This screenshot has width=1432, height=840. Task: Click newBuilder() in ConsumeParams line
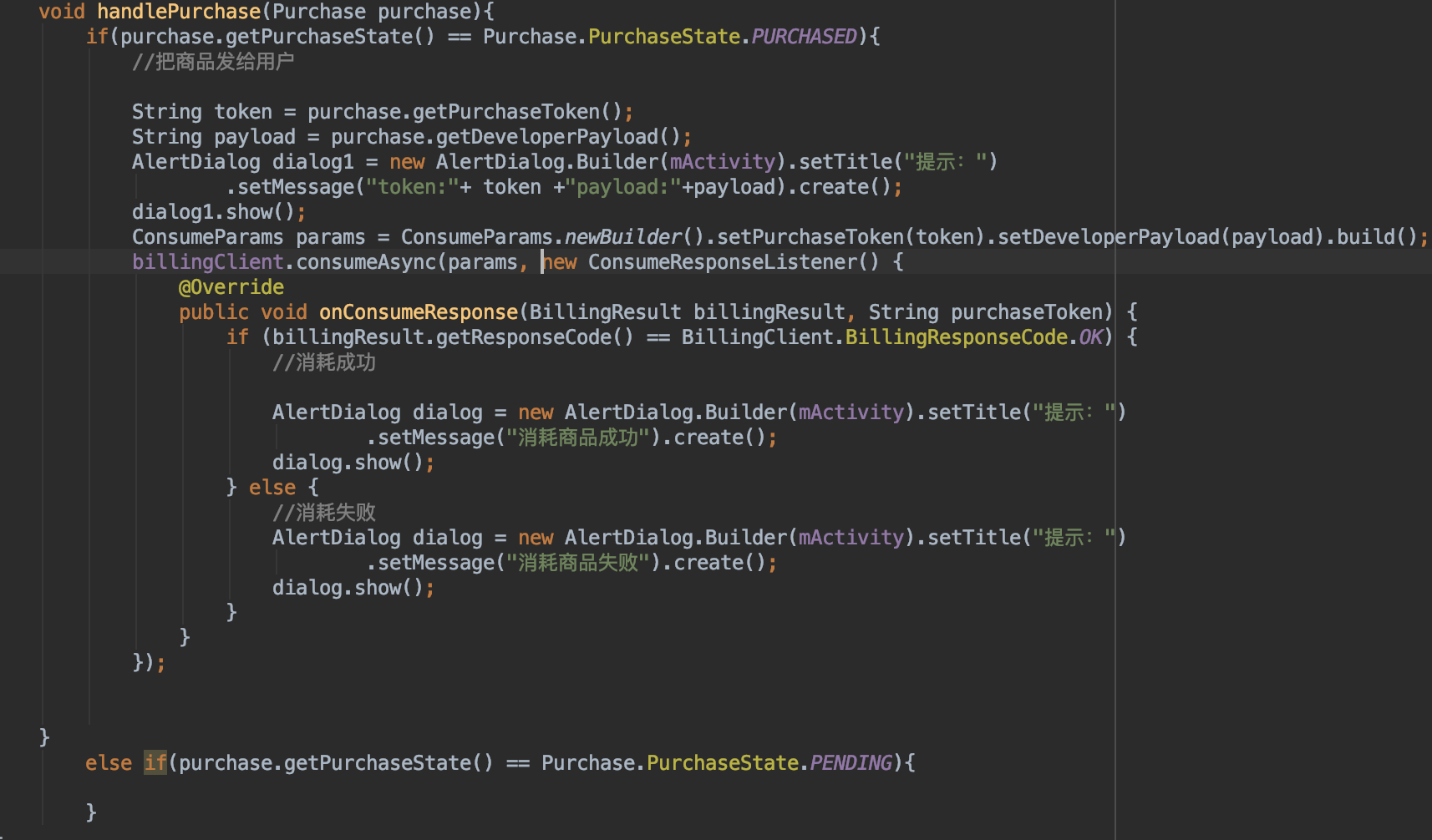click(x=635, y=237)
